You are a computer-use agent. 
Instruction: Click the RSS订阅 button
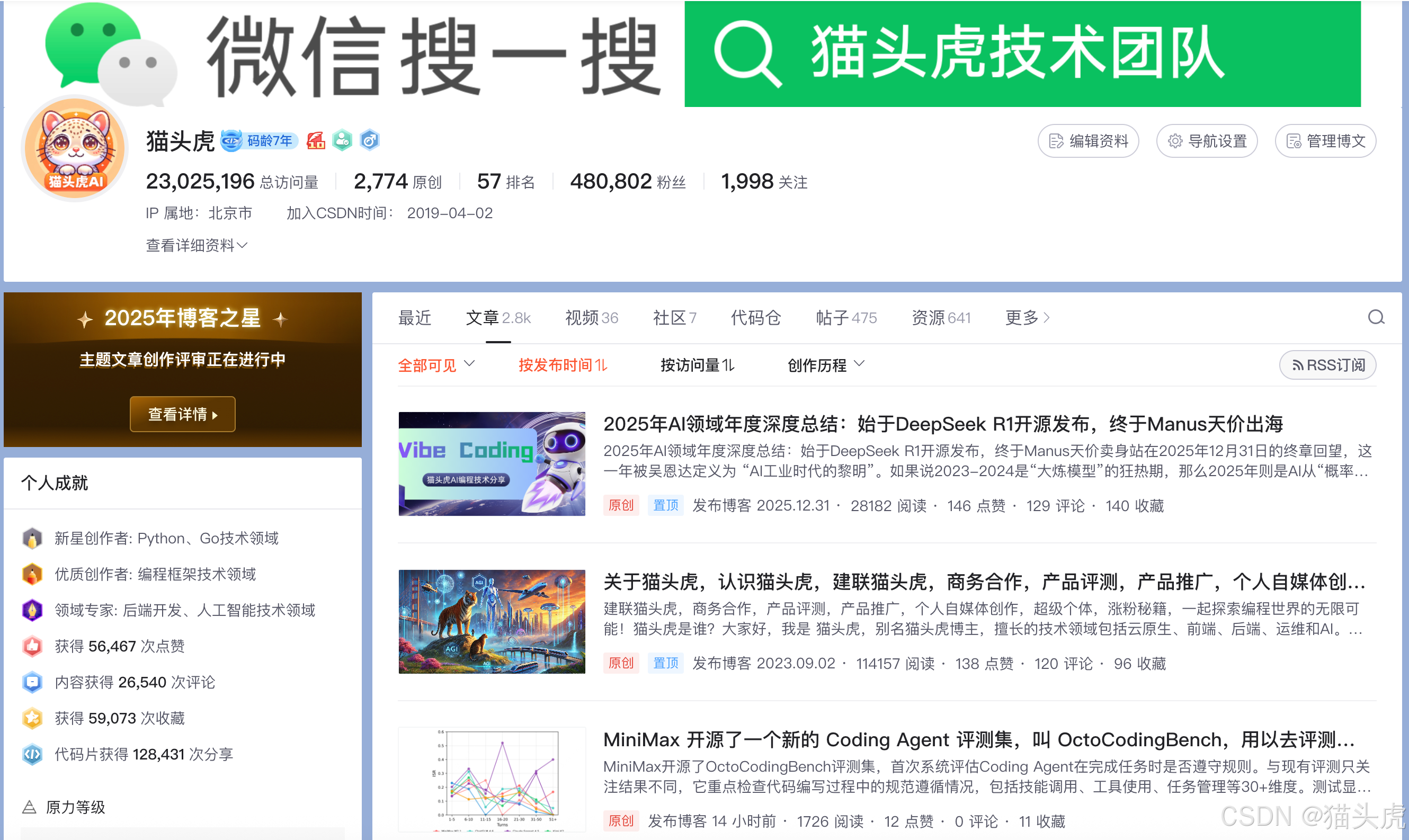[x=1327, y=365]
